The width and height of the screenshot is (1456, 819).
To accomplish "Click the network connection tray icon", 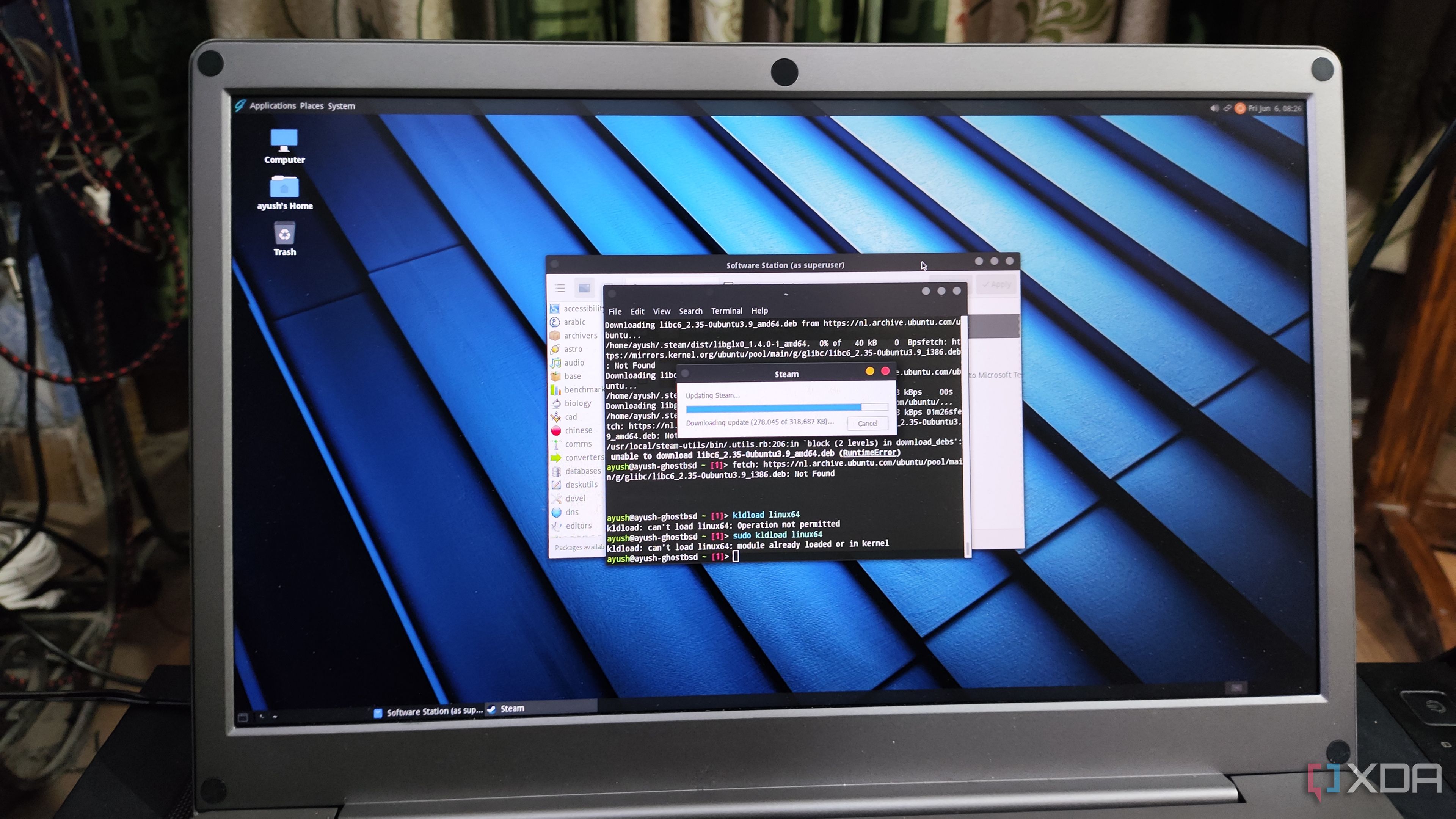I will [1227, 108].
